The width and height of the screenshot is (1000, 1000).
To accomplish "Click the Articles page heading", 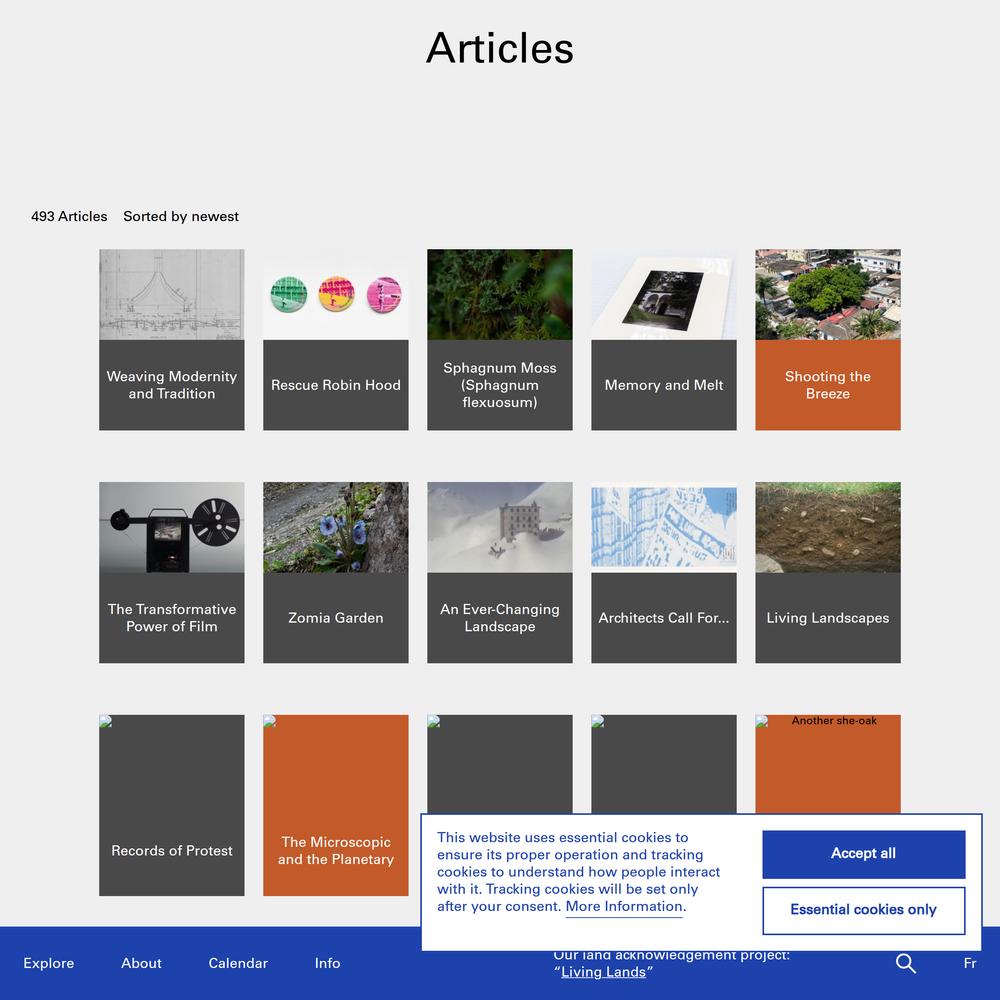I will (x=499, y=48).
